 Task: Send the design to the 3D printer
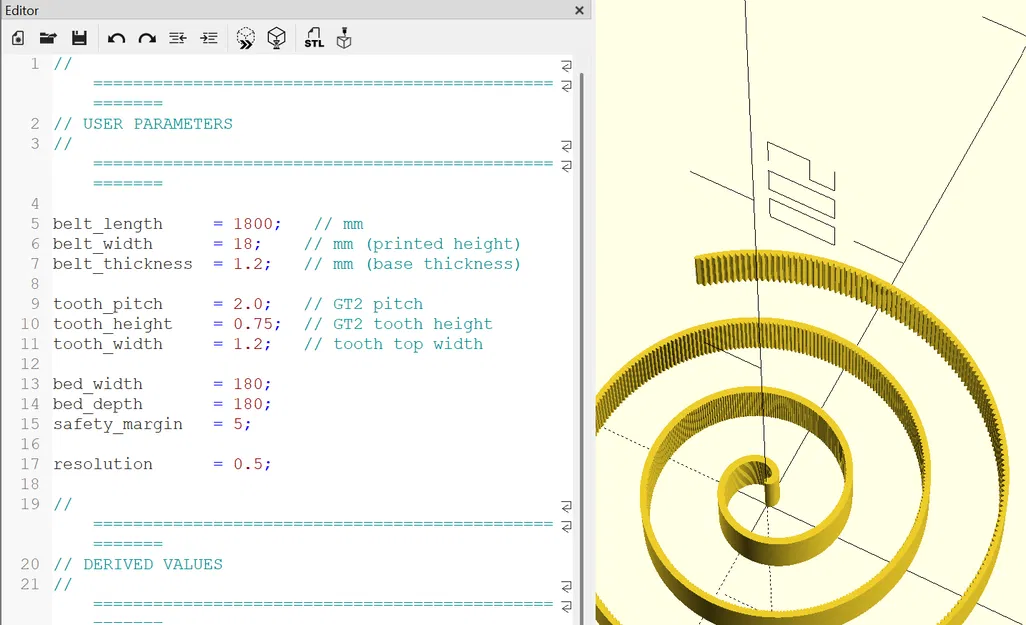tap(344, 38)
